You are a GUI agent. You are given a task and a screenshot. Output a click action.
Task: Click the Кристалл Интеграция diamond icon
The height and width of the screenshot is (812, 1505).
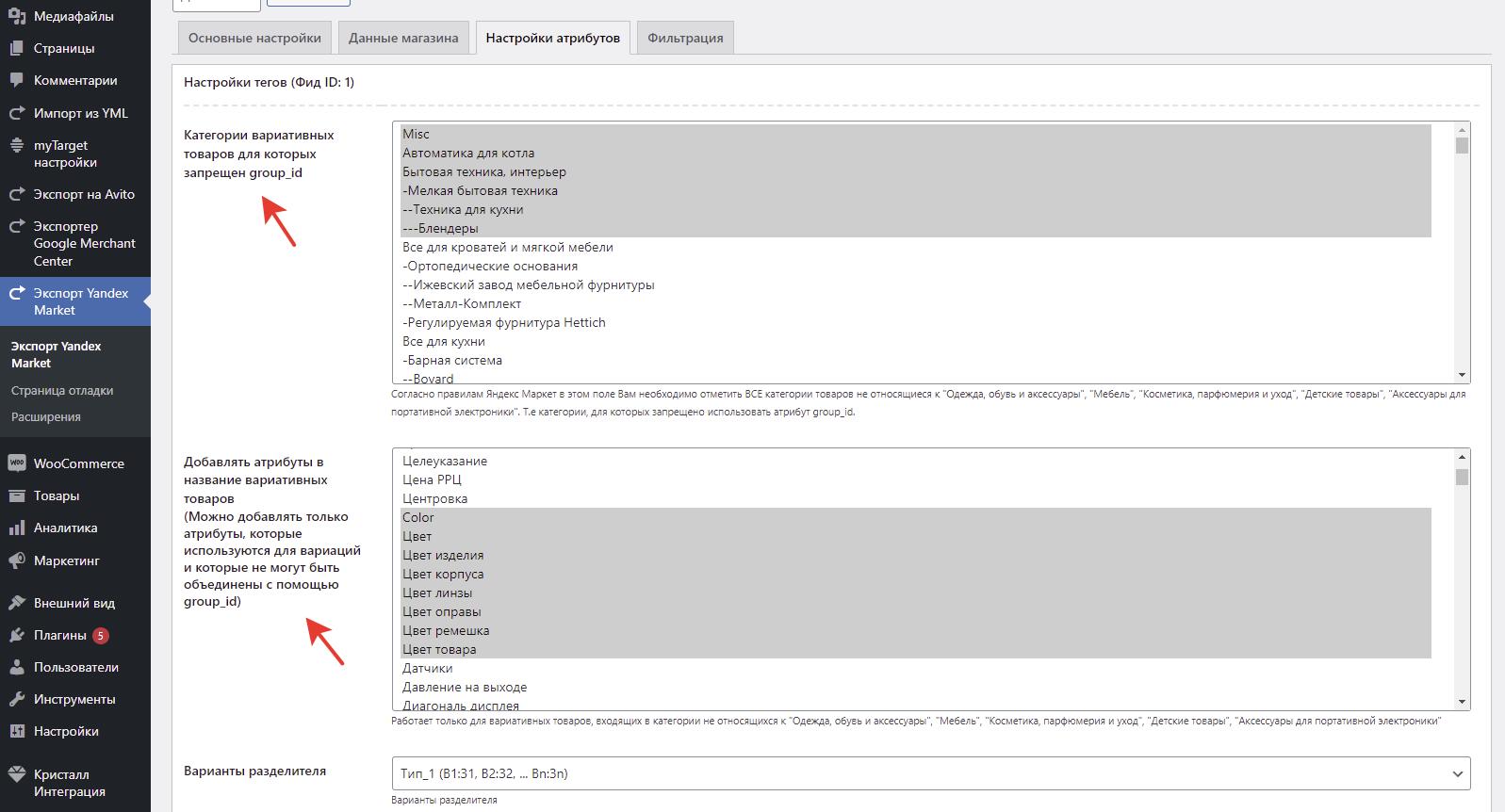pos(16,774)
